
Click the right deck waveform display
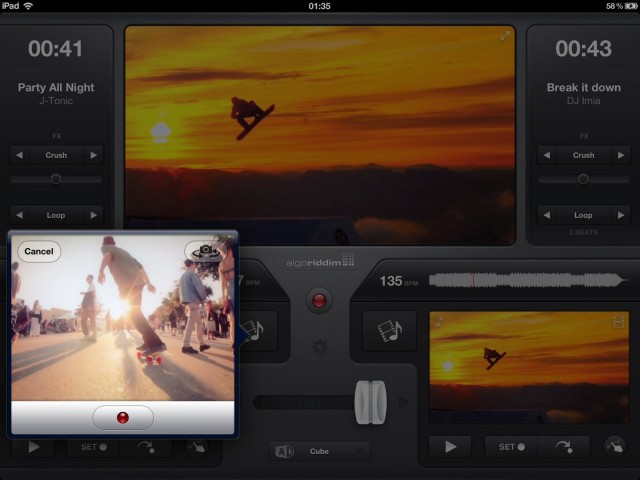point(525,281)
